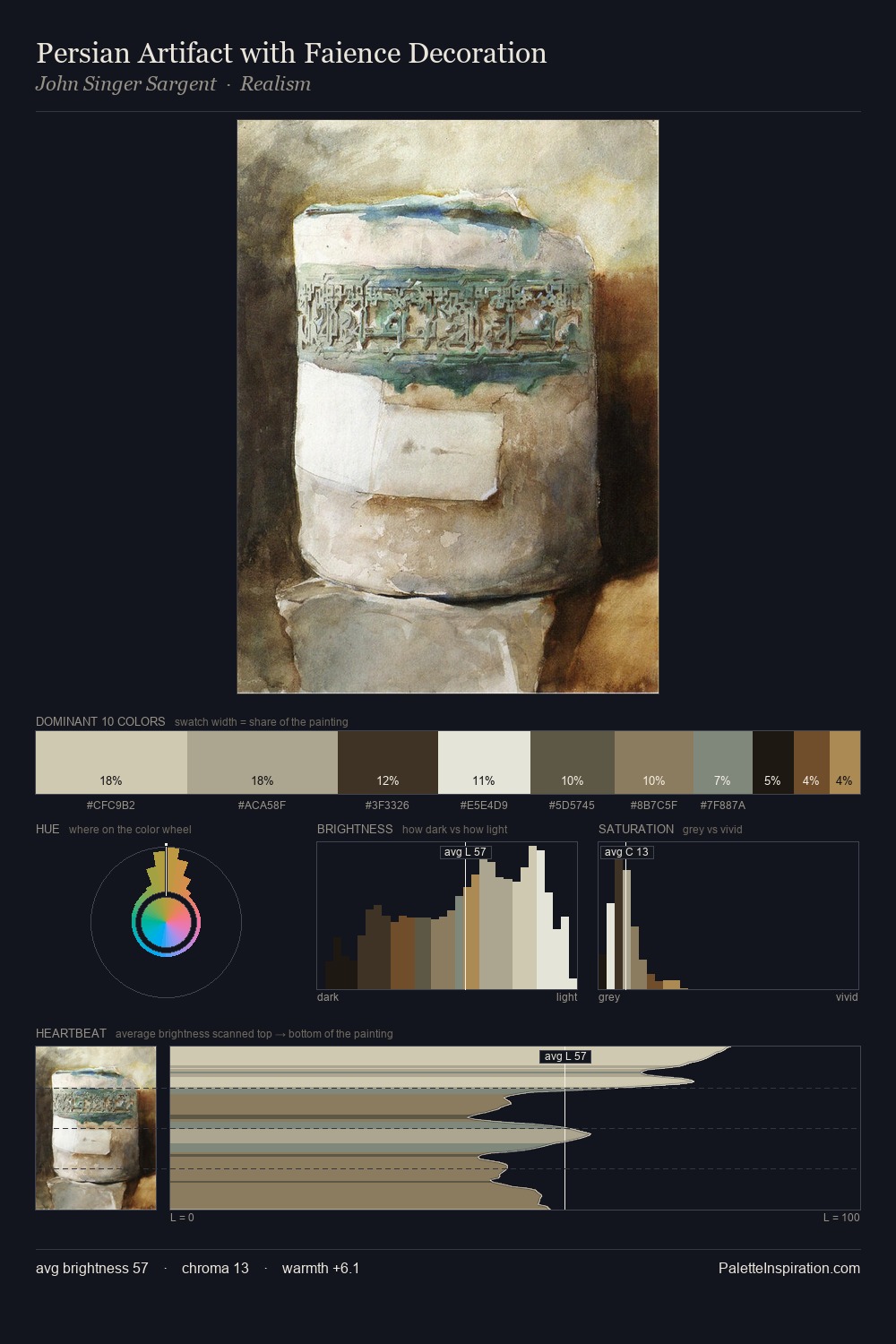Click the artist name 'John Singer Sargent'
The image size is (896, 1344).
[125, 84]
